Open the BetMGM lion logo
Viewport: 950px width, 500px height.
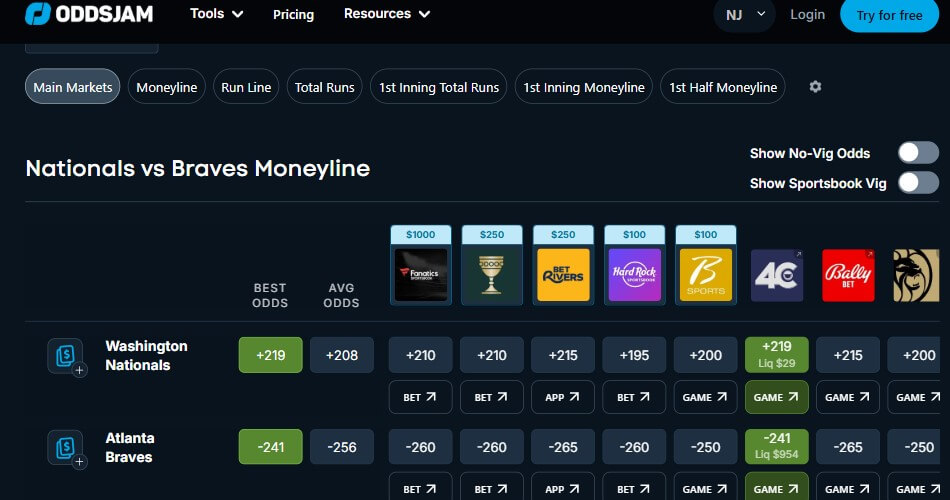pos(916,275)
